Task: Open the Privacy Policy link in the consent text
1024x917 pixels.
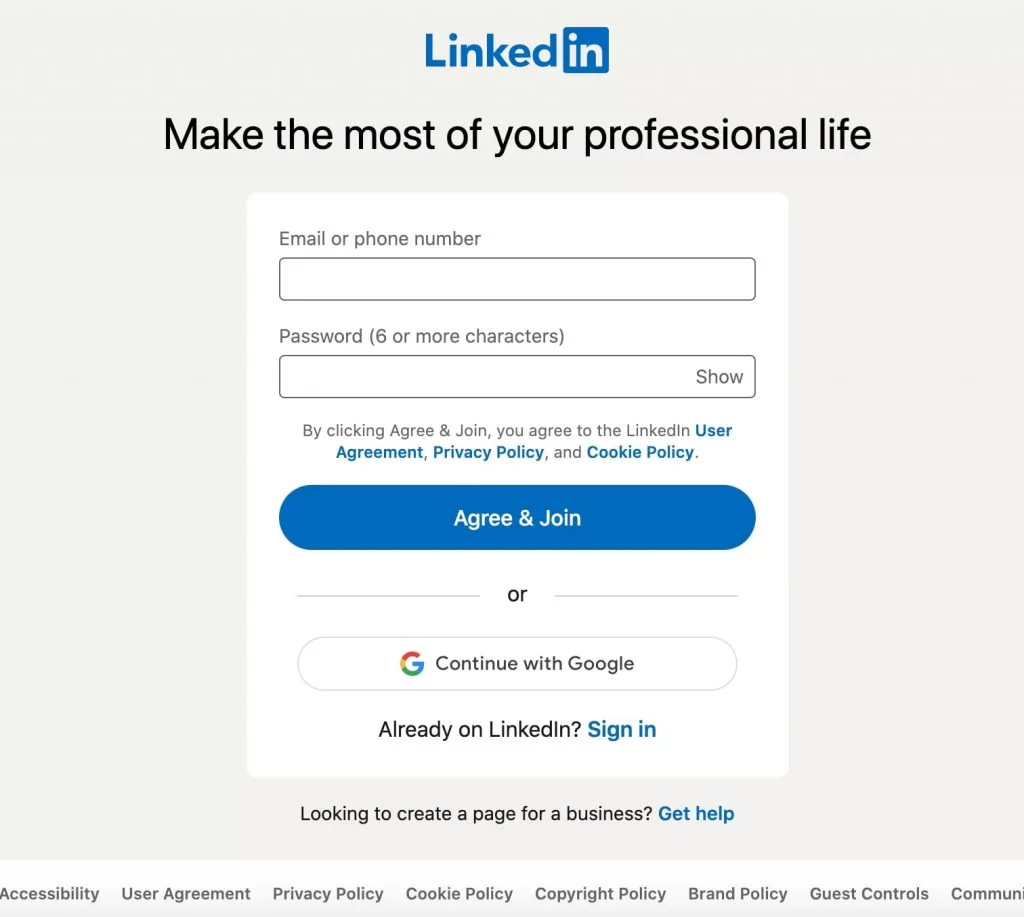Action: pyautogui.click(x=488, y=452)
